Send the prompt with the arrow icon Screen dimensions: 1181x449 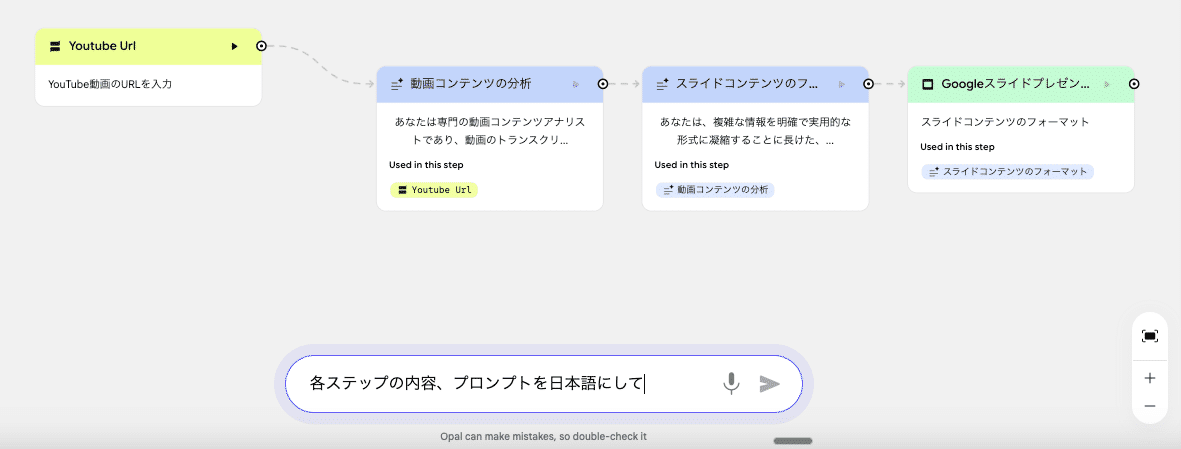pyautogui.click(x=769, y=383)
